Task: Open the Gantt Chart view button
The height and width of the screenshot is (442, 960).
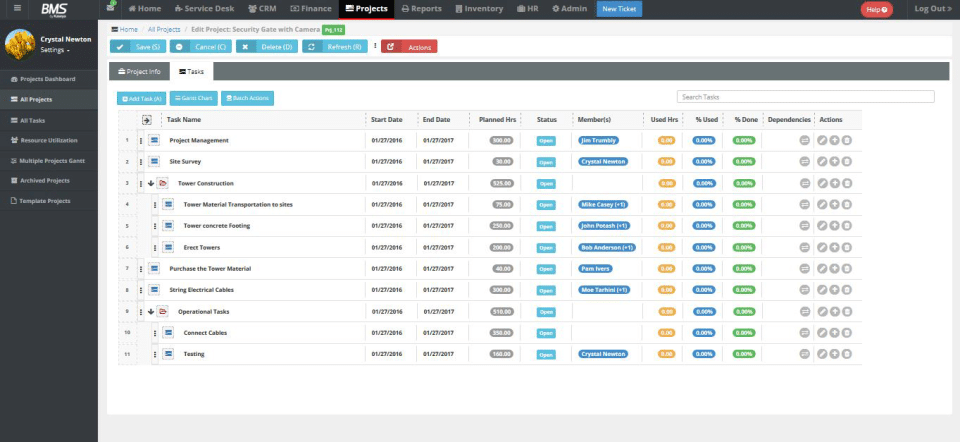Action: pyautogui.click(x=194, y=98)
